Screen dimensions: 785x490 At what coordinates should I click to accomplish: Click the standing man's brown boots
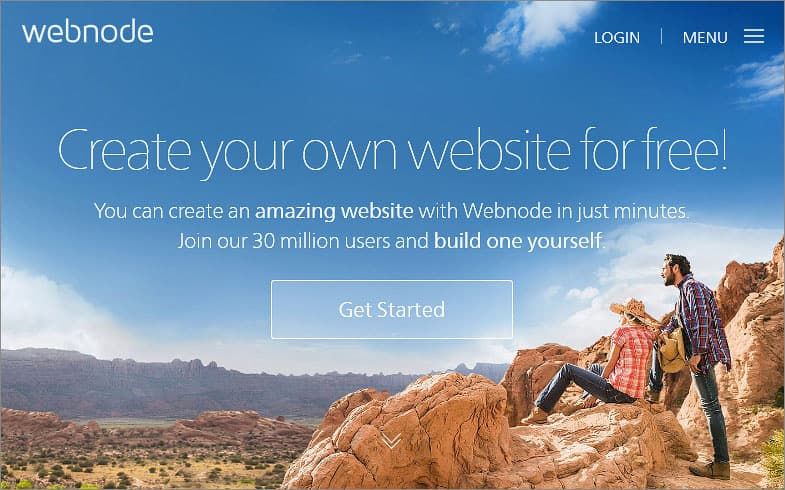tap(711, 470)
